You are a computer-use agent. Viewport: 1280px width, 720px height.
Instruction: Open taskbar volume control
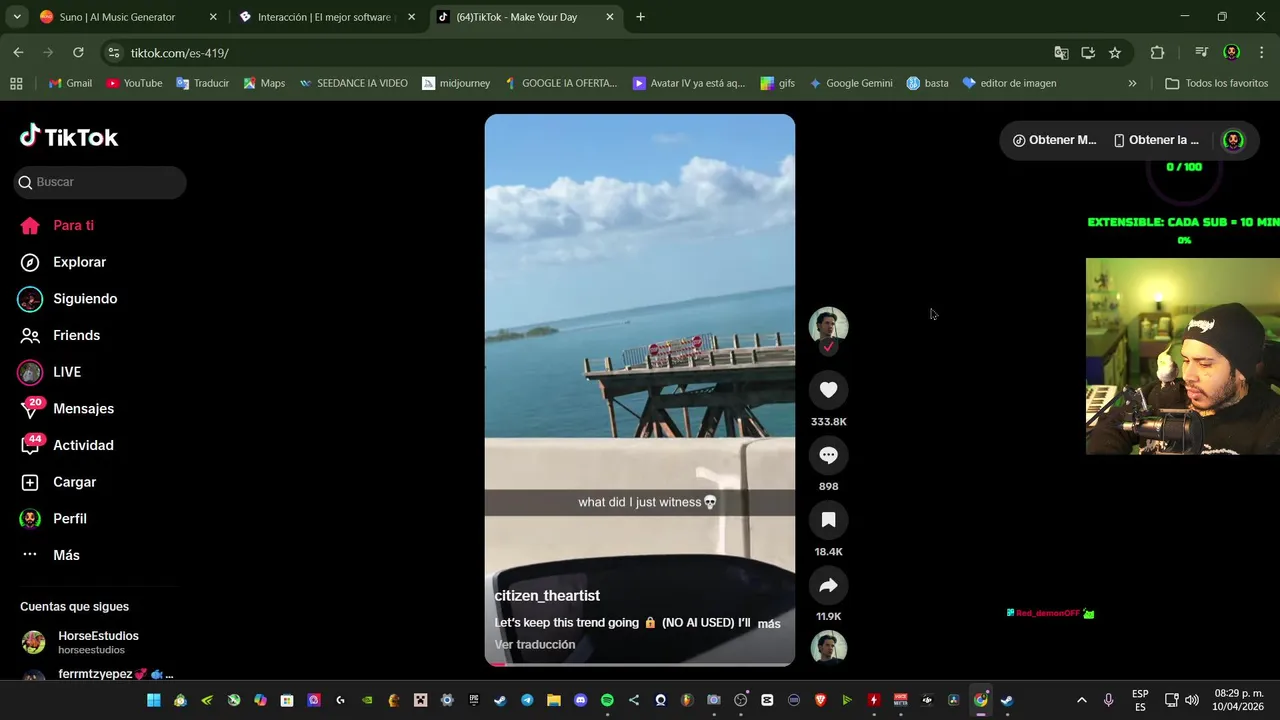pyautogui.click(x=1191, y=700)
